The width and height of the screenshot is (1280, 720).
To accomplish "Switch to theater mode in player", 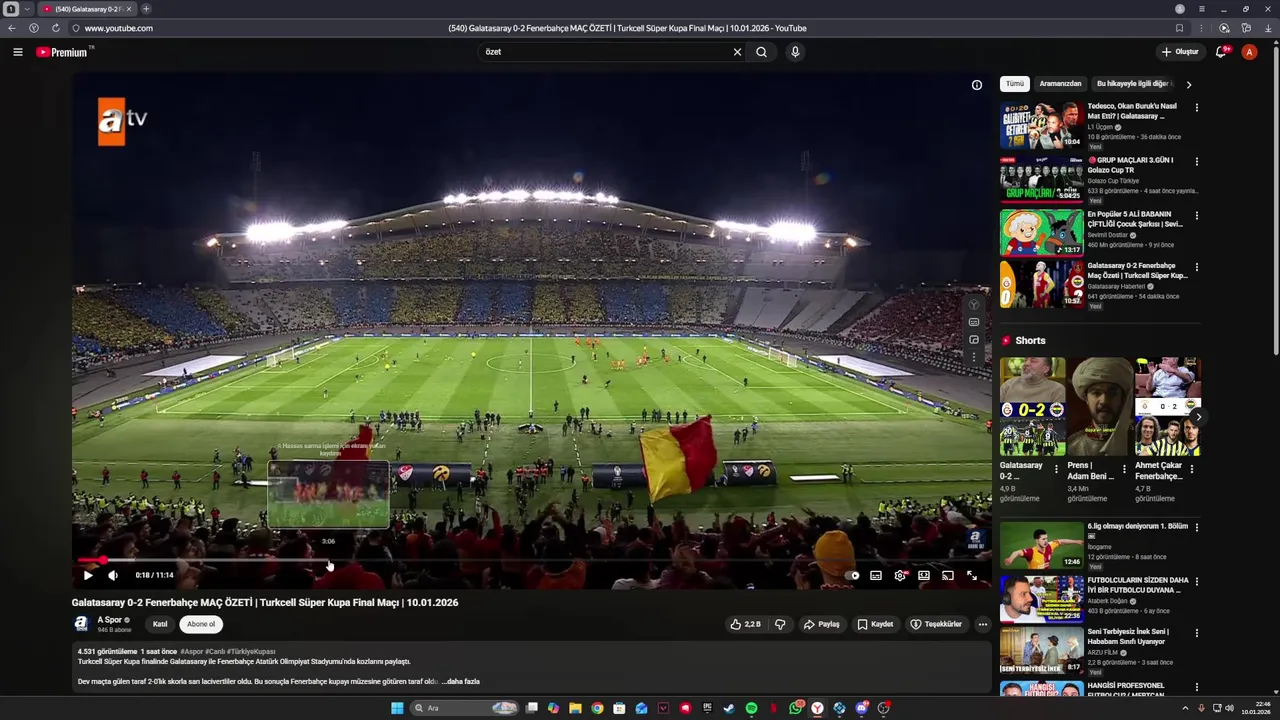I will coord(924,575).
